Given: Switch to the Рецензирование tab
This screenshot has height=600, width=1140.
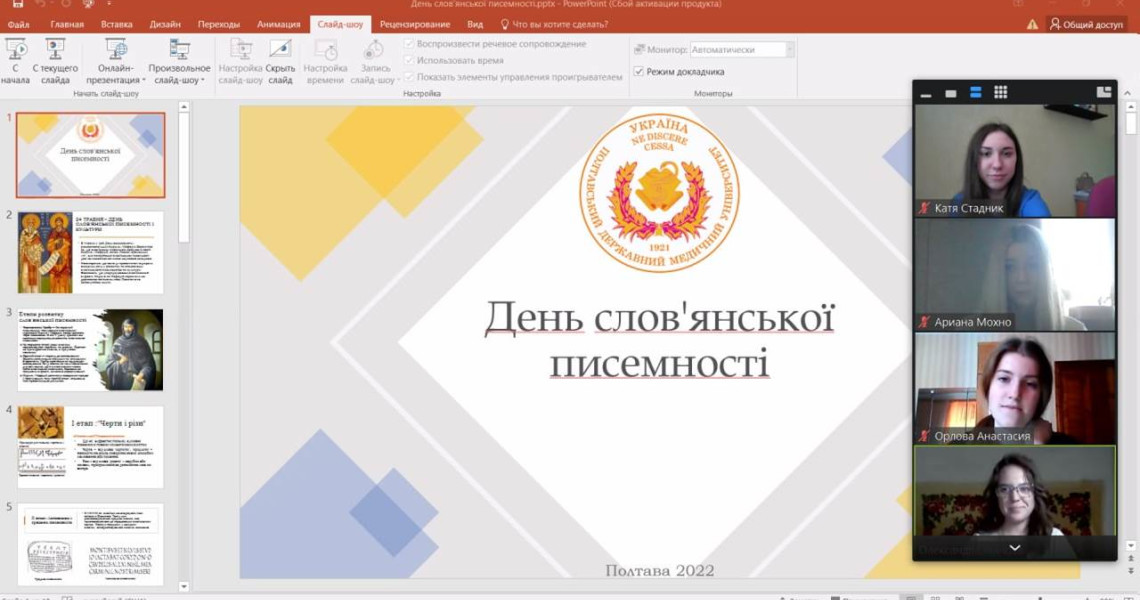Looking at the screenshot, I should coord(414,24).
